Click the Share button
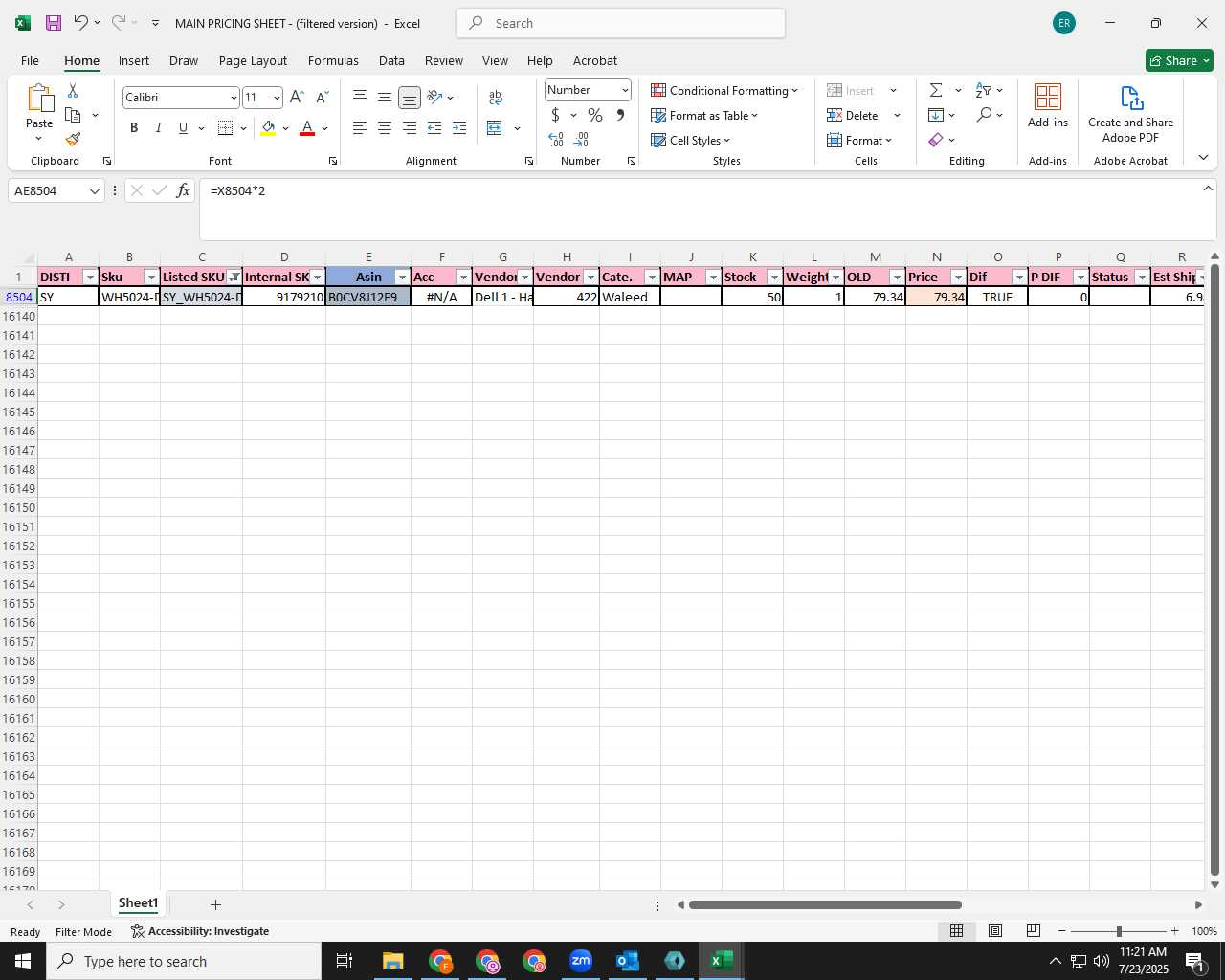 (x=1179, y=60)
